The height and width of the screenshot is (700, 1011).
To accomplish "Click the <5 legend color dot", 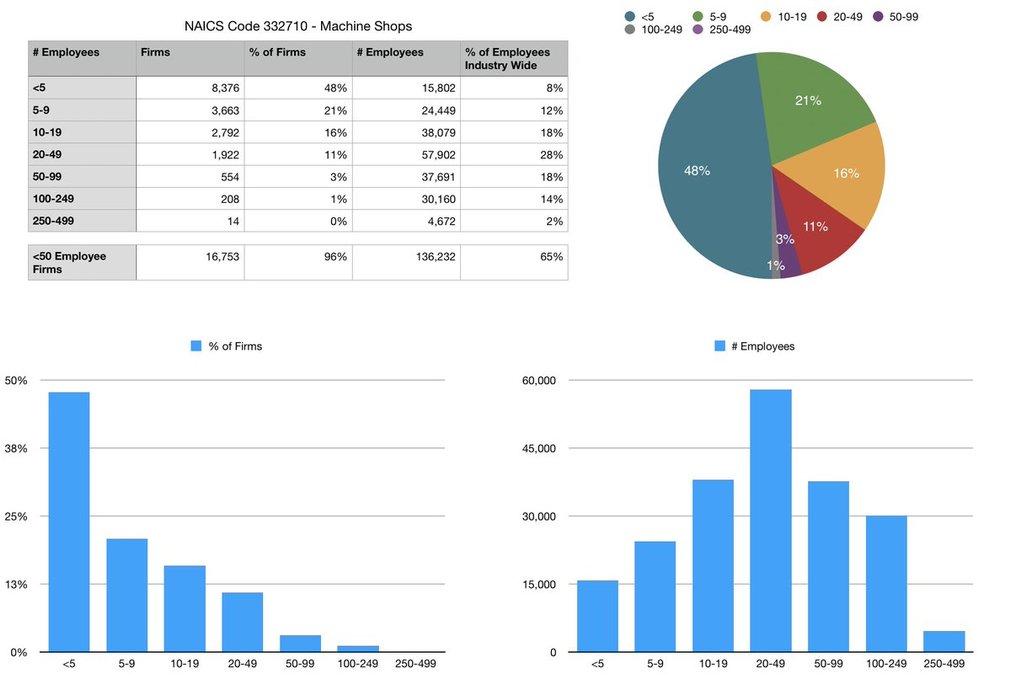I will (630, 17).
